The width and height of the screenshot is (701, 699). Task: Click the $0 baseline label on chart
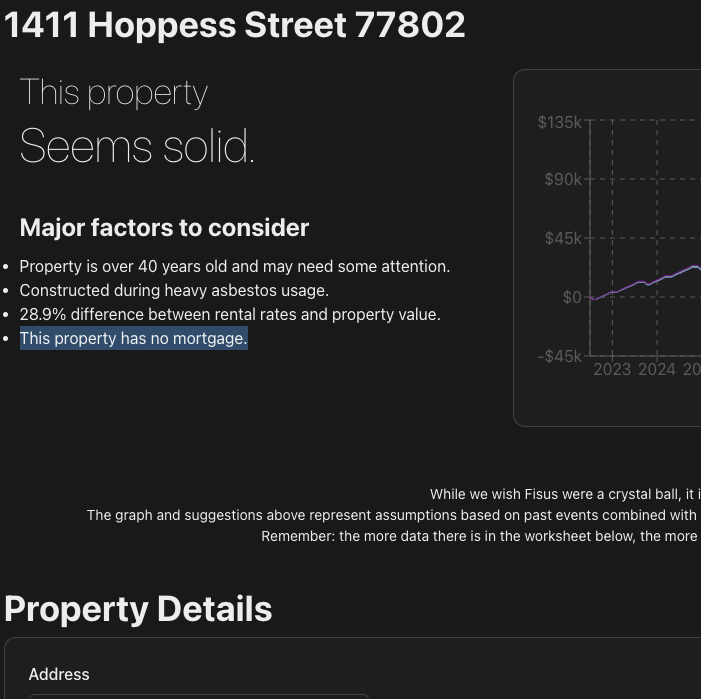[571, 297]
